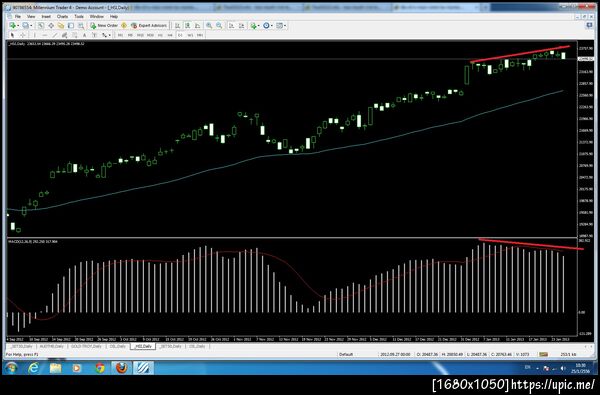The width and height of the screenshot is (600, 395).
Task: Switch timeframe to H4
Action: coord(170,35)
